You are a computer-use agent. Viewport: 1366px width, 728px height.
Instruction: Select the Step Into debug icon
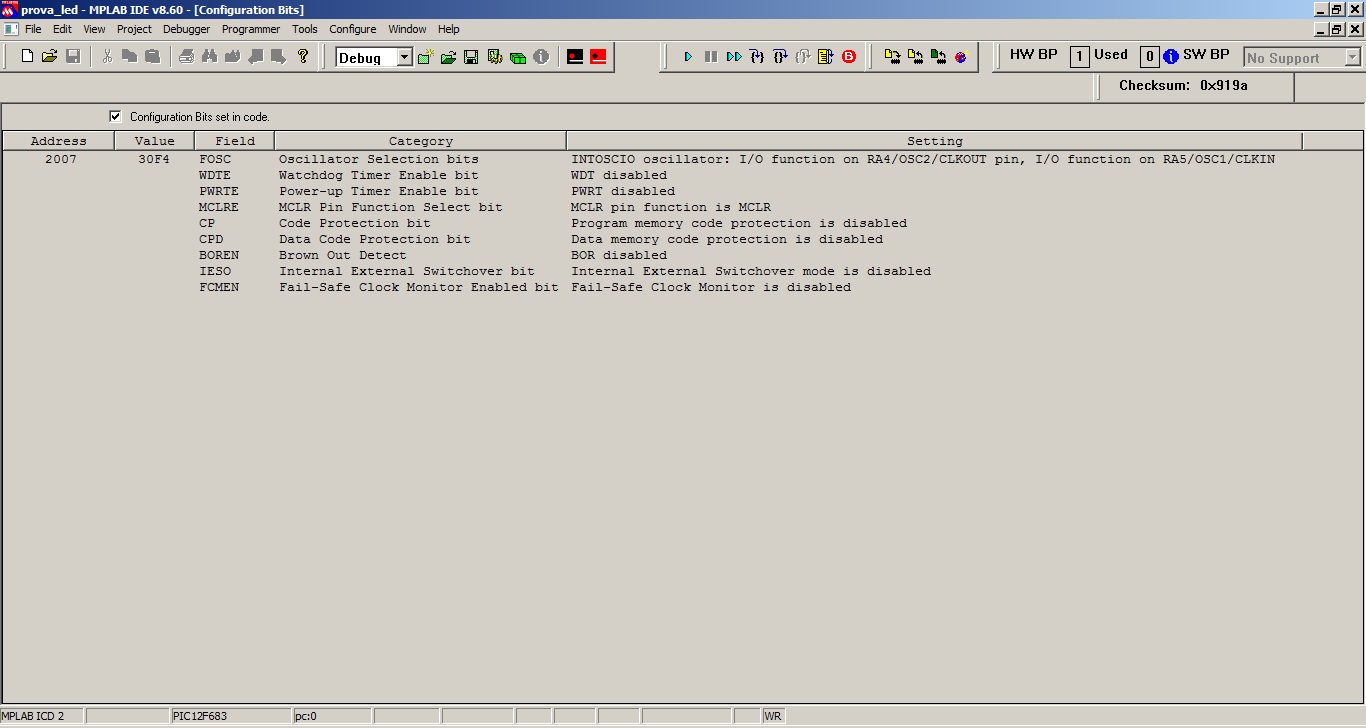(757, 56)
